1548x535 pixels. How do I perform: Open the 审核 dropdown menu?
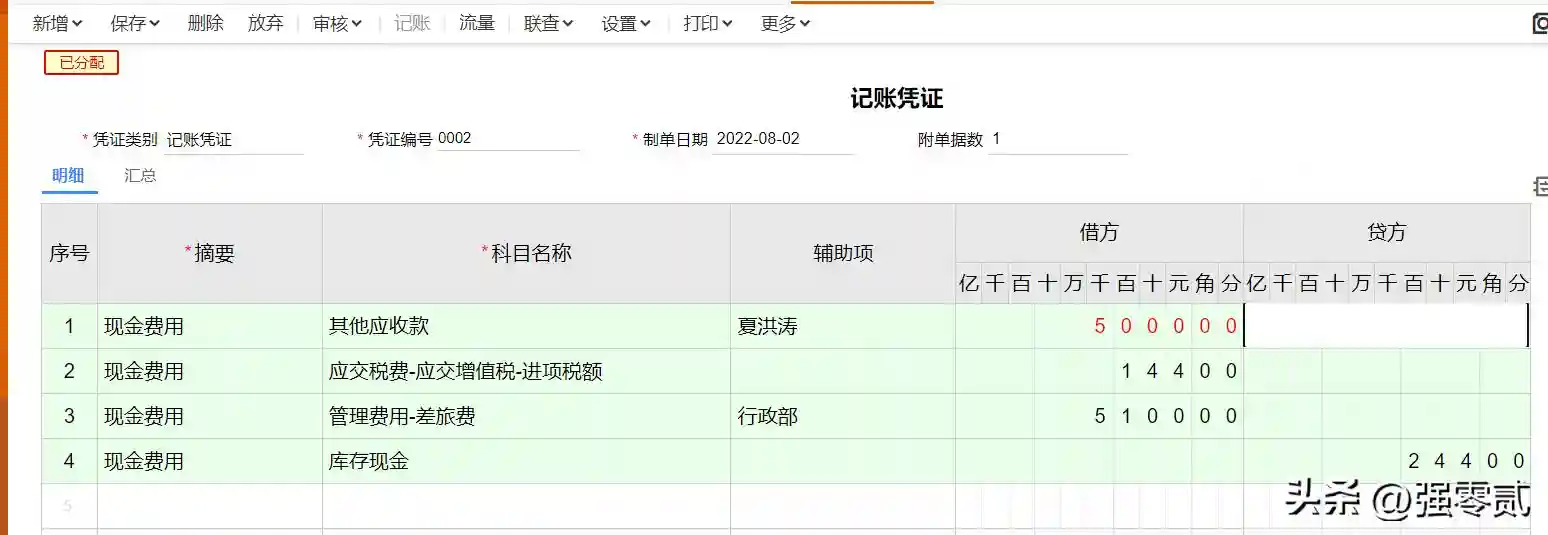point(337,23)
